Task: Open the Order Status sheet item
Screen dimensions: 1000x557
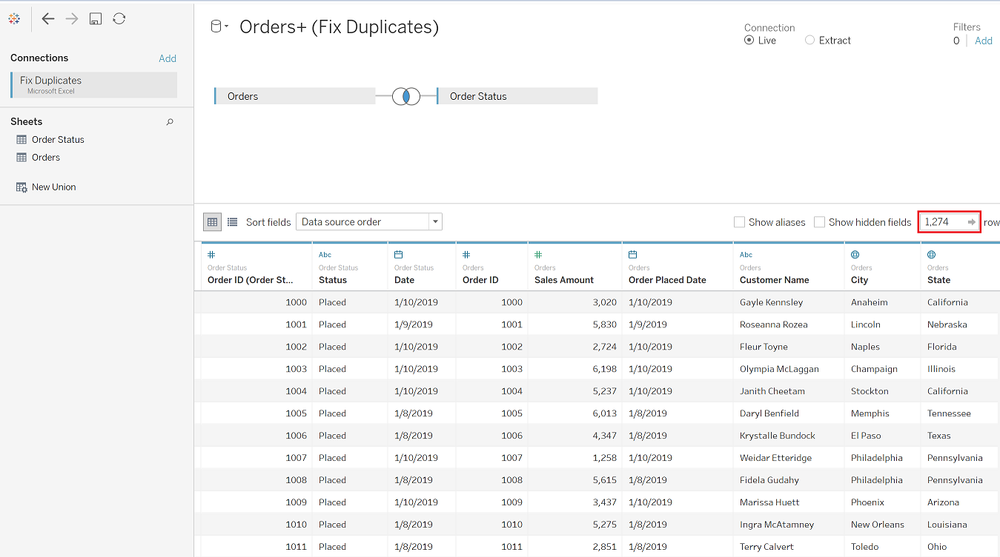Action: pyautogui.click(x=58, y=140)
